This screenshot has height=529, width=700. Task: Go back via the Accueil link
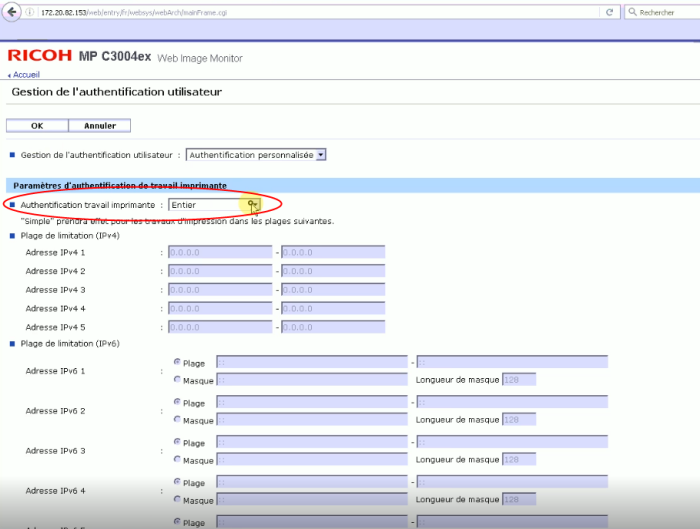[26, 74]
